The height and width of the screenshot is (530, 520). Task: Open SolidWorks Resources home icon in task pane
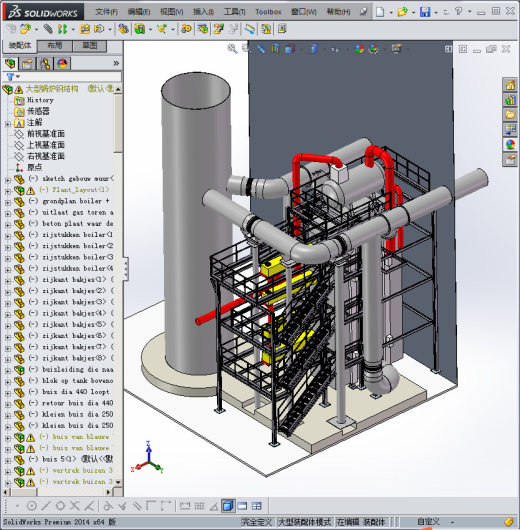click(510, 85)
